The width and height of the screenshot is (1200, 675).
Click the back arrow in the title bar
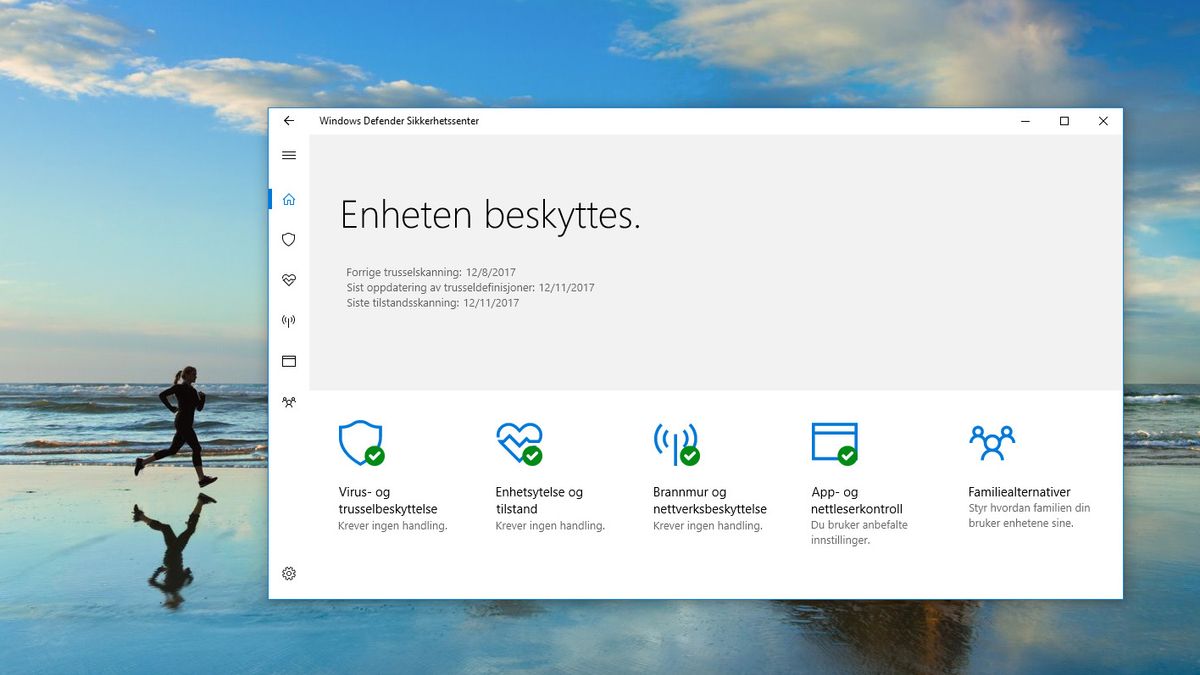coord(289,120)
